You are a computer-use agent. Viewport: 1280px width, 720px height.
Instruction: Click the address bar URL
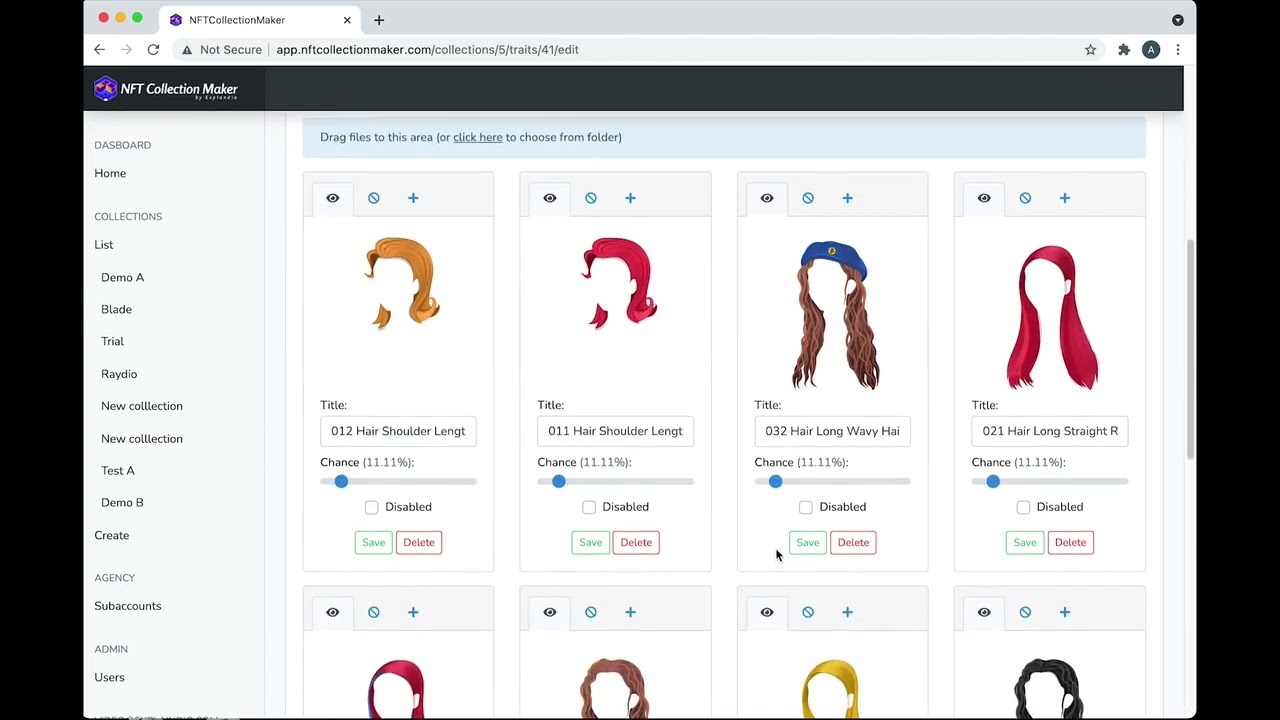(x=427, y=50)
